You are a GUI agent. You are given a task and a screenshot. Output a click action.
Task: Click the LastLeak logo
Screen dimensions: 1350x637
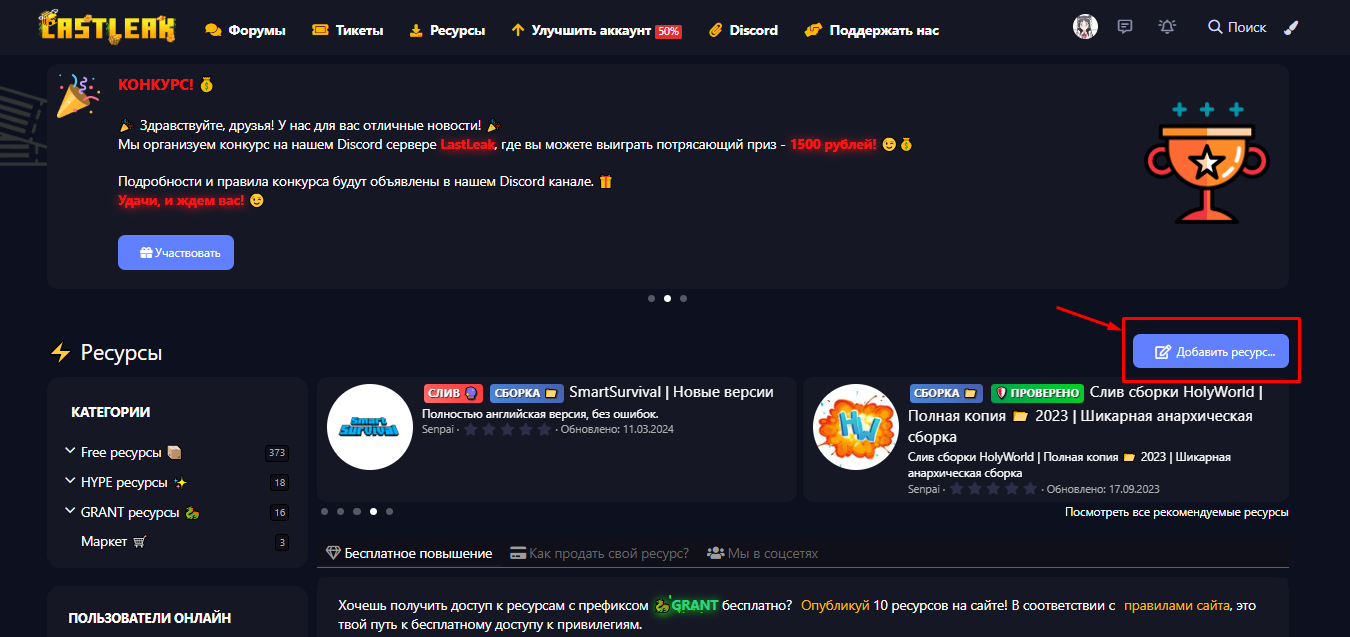pyautogui.click(x=106, y=27)
